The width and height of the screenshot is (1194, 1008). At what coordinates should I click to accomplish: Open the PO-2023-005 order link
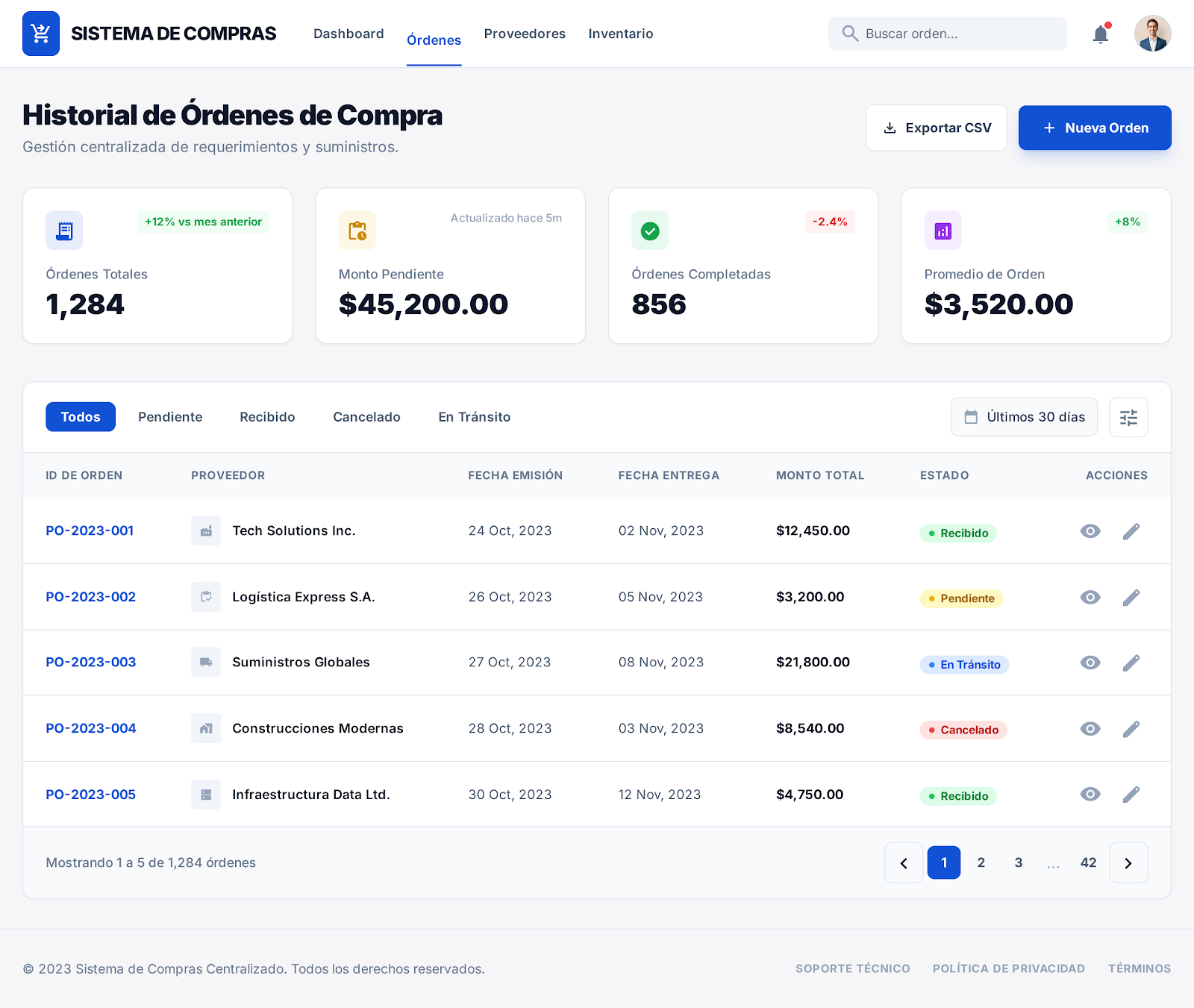pyautogui.click(x=91, y=795)
